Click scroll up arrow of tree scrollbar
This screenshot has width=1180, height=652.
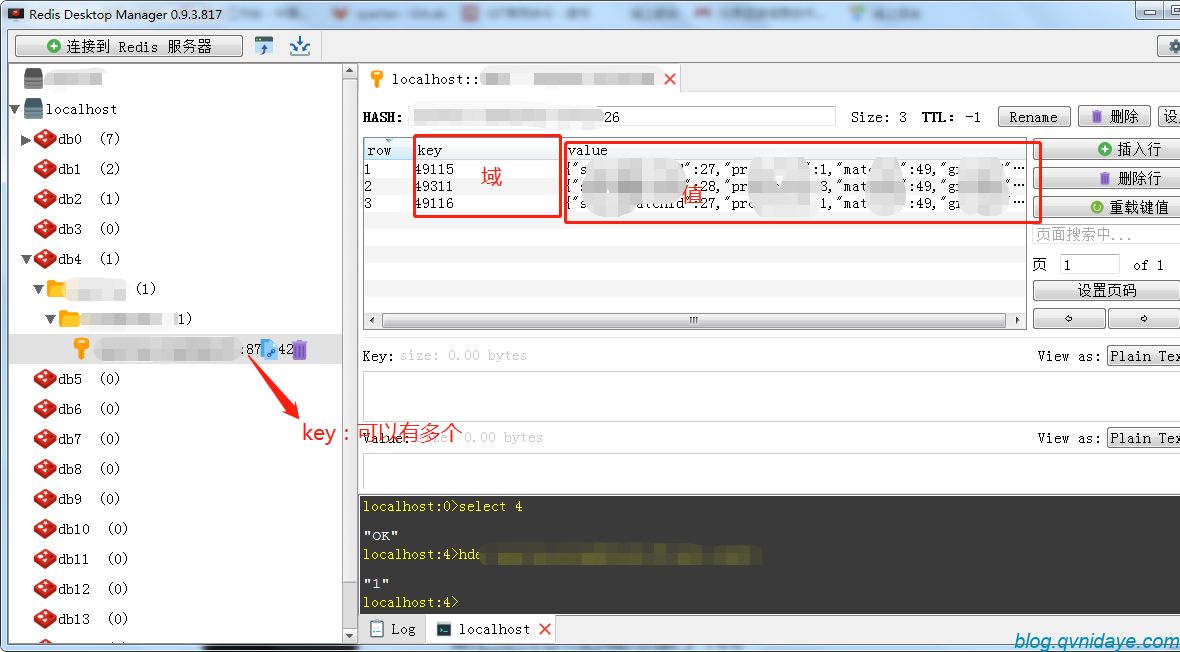tap(349, 72)
